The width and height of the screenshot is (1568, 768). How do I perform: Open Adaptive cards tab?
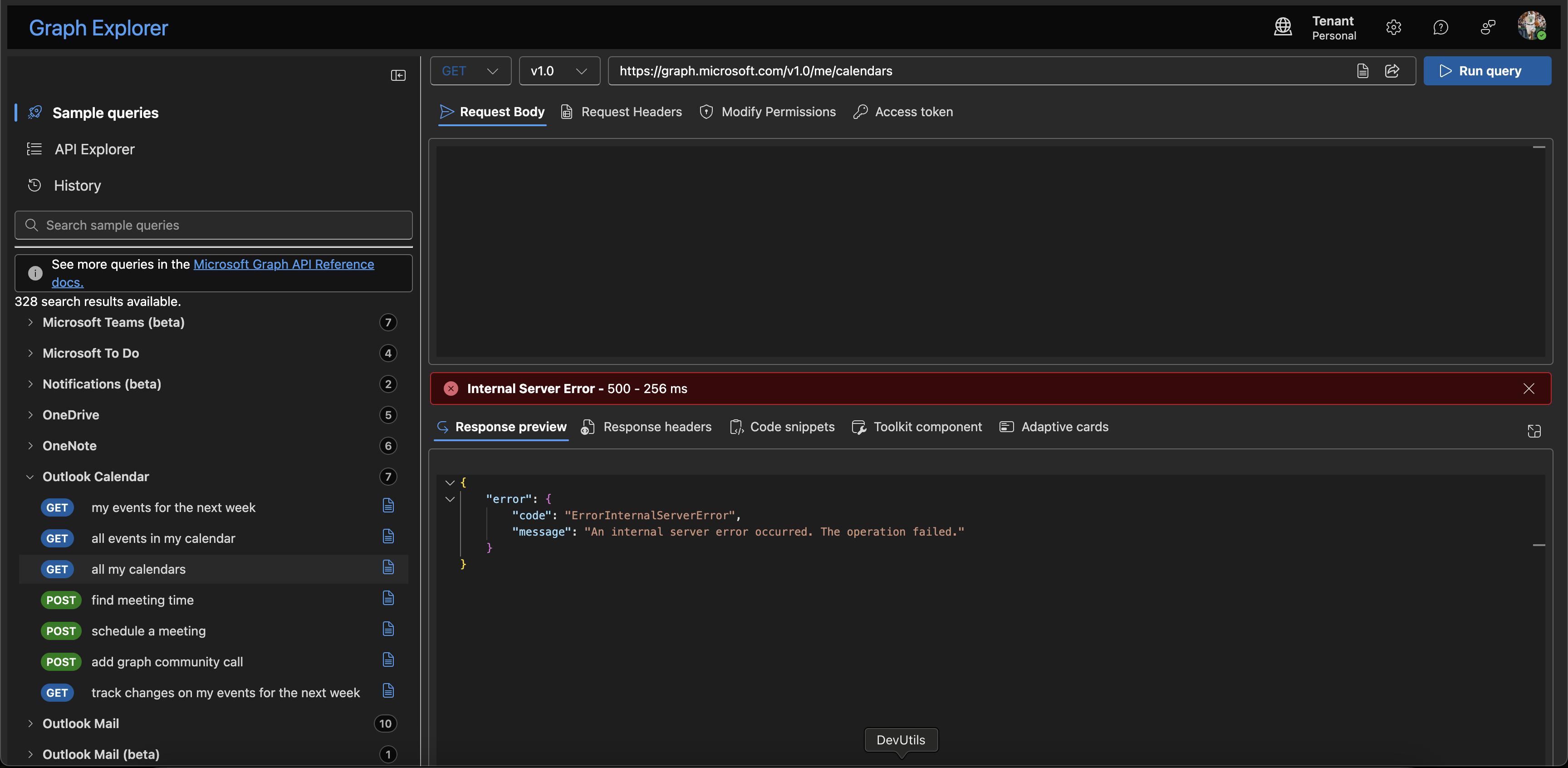1054,427
